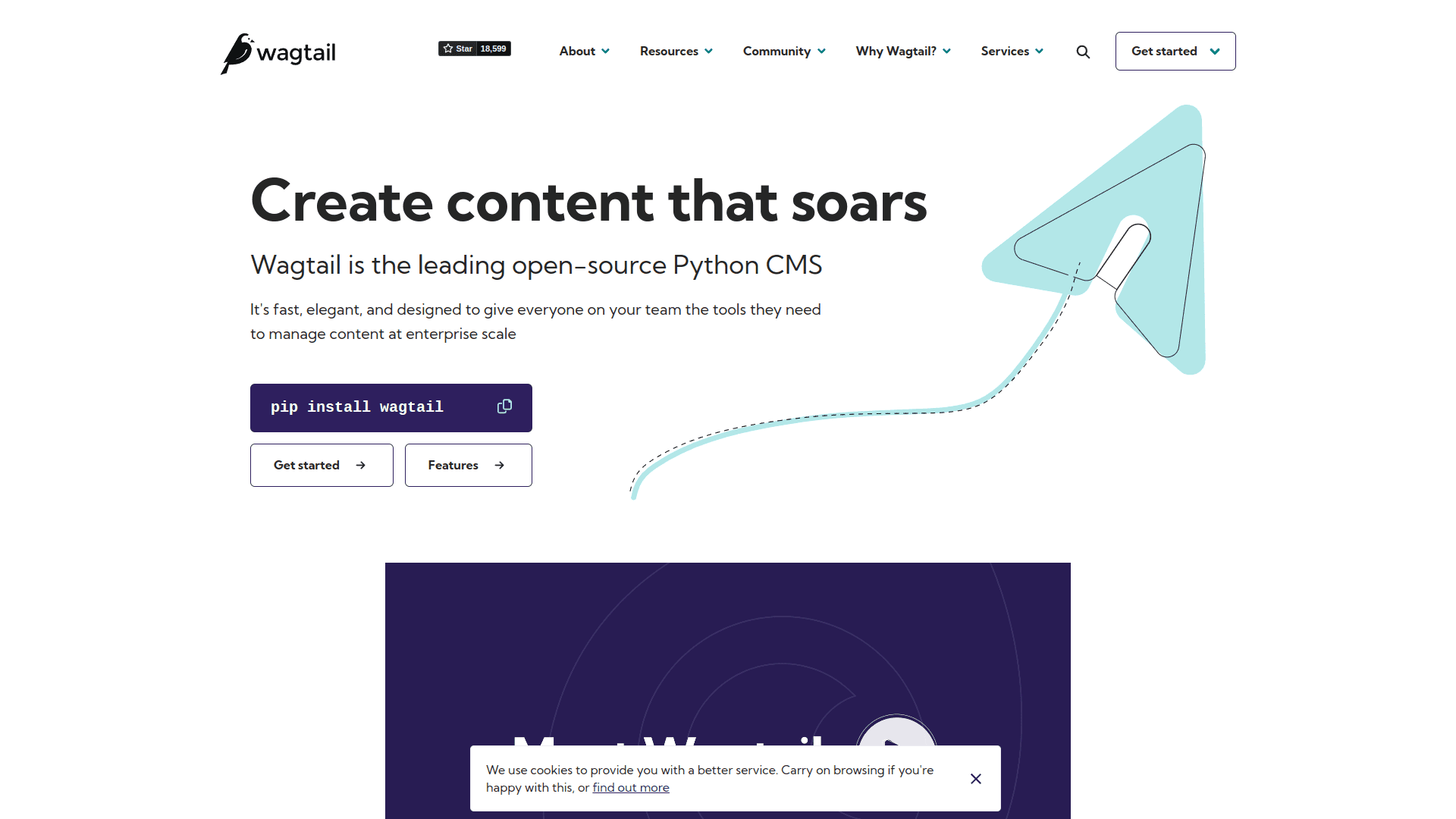Image resolution: width=1456 pixels, height=819 pixels.
Task: Expand the About navigation dropdown
Action: coord(583,51)
